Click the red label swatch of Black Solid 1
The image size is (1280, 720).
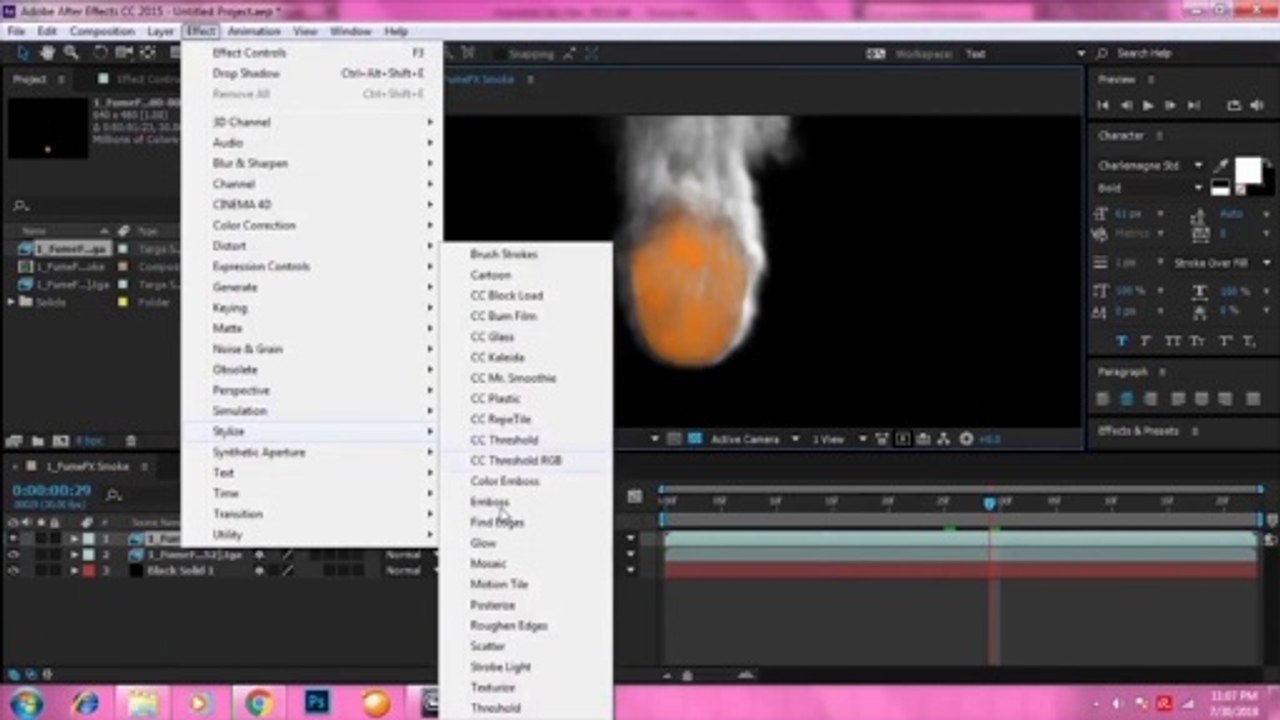pos(89,570)
